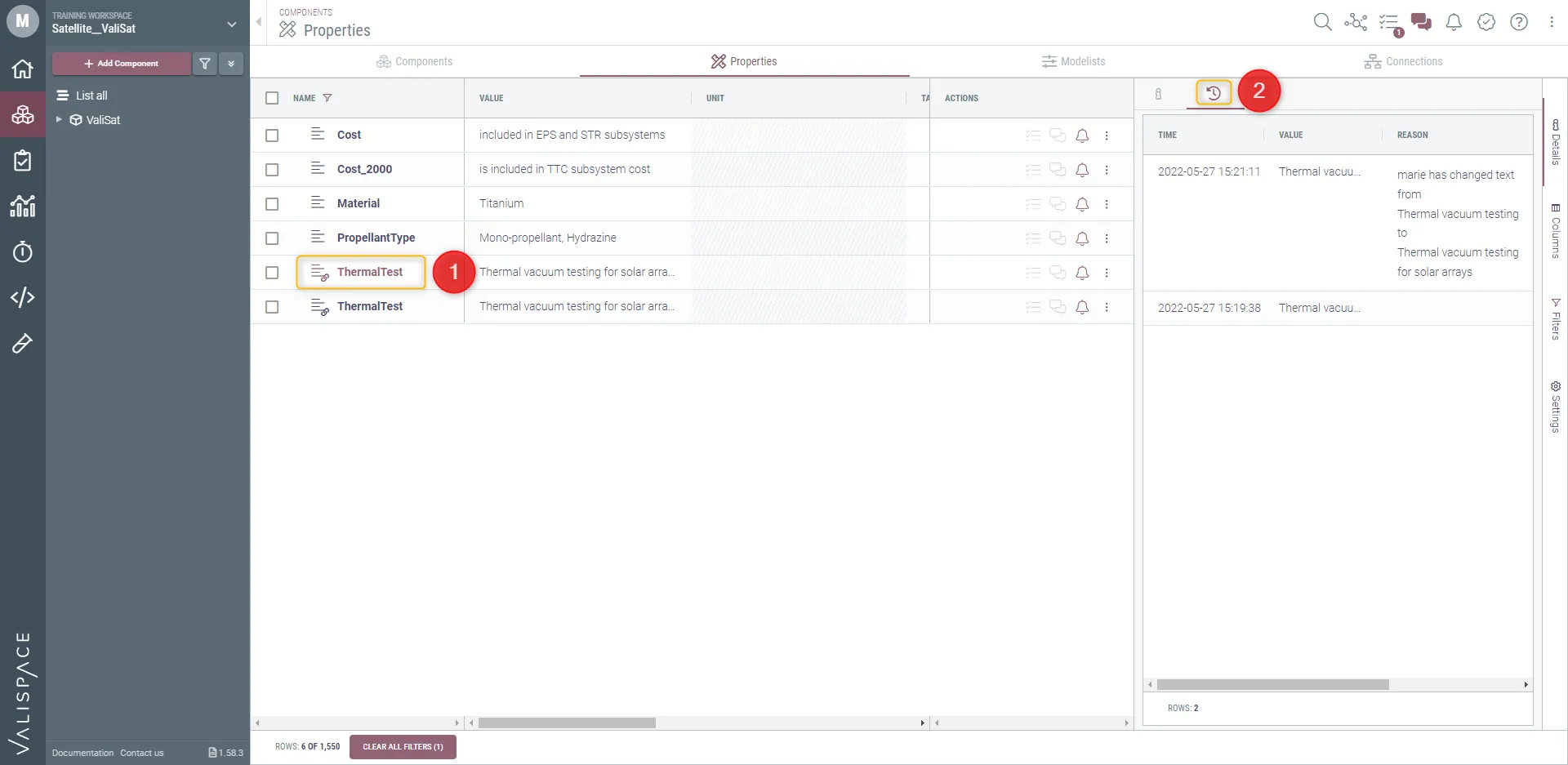
Task: Open the three-dot actions menu for PropellantType
Action: (1107, 238)
